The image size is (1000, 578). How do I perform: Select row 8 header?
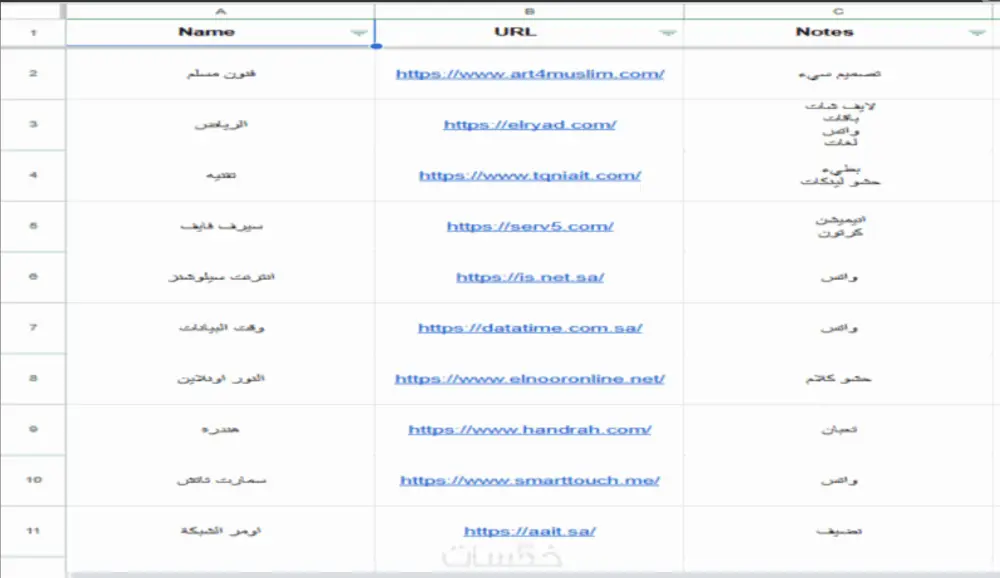(33, 378)
